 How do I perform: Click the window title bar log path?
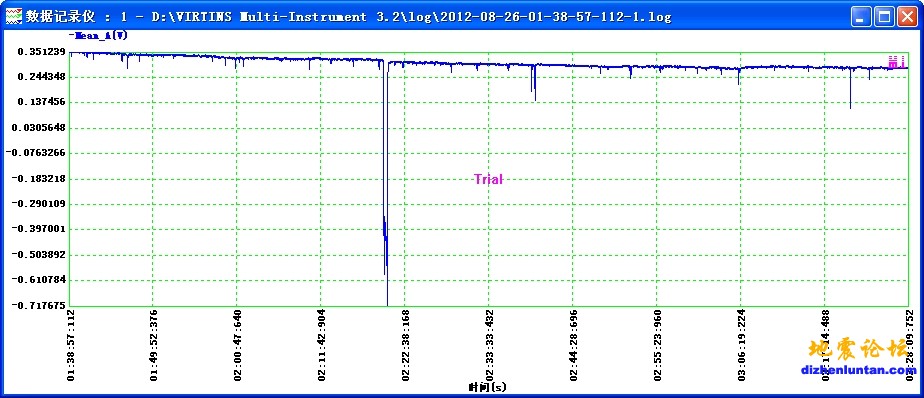click(411, 17)
